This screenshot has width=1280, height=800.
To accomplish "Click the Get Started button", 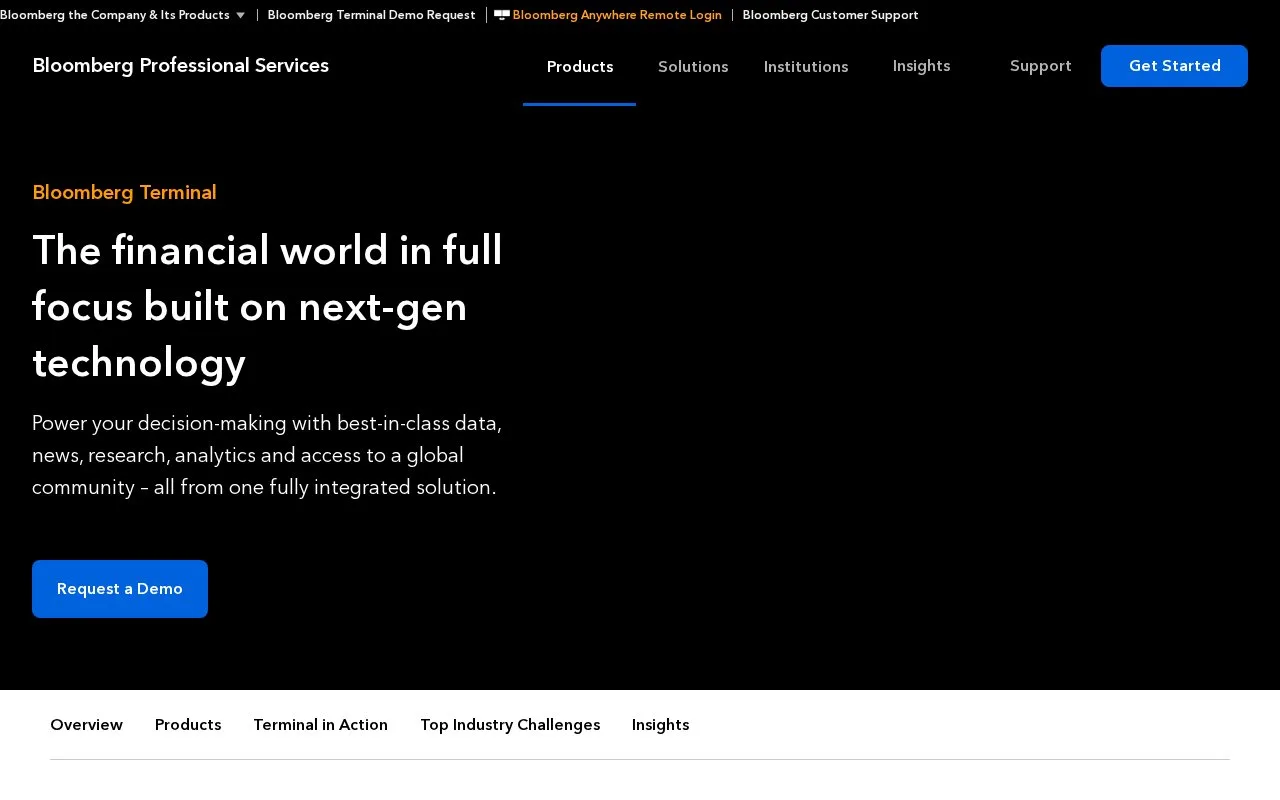I will [x=1174, y=66].
